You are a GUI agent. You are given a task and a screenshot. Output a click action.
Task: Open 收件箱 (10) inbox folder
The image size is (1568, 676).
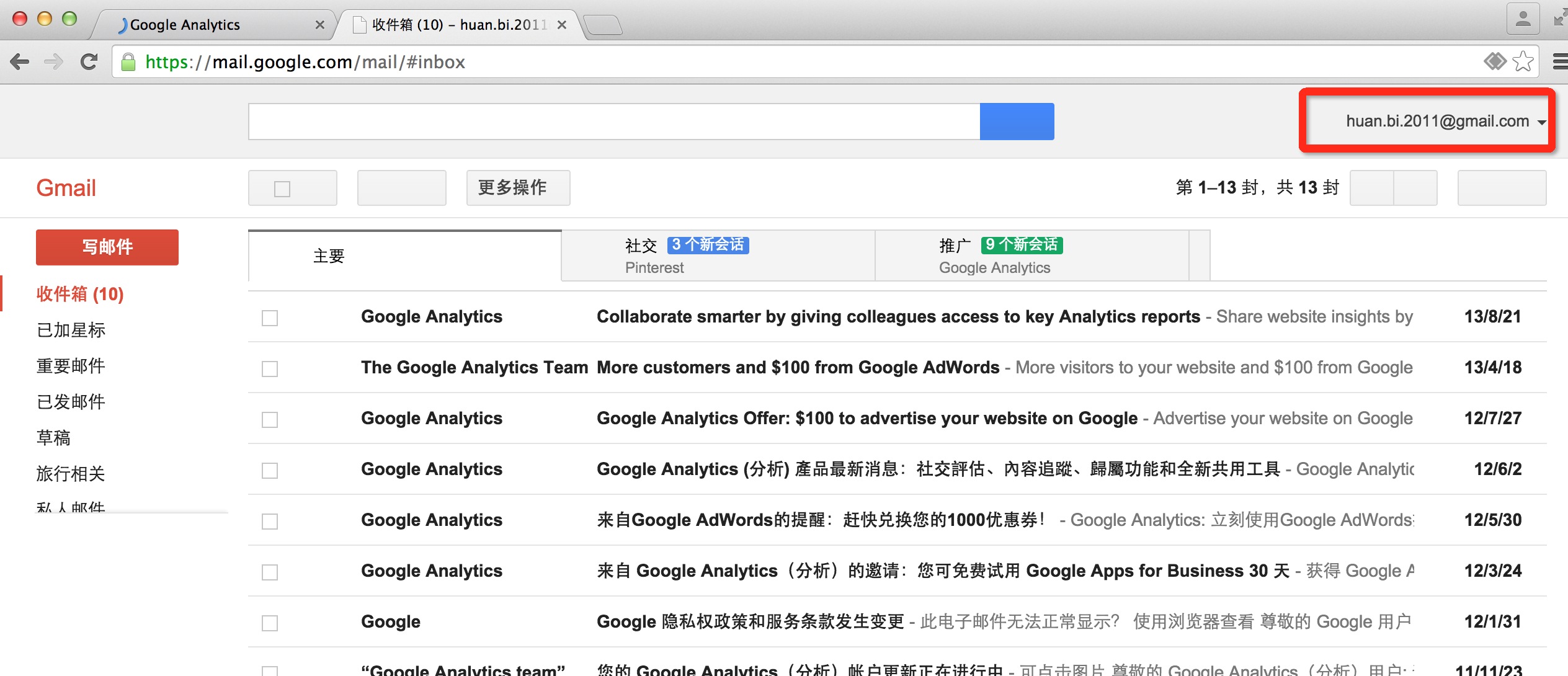coord(80,294)
